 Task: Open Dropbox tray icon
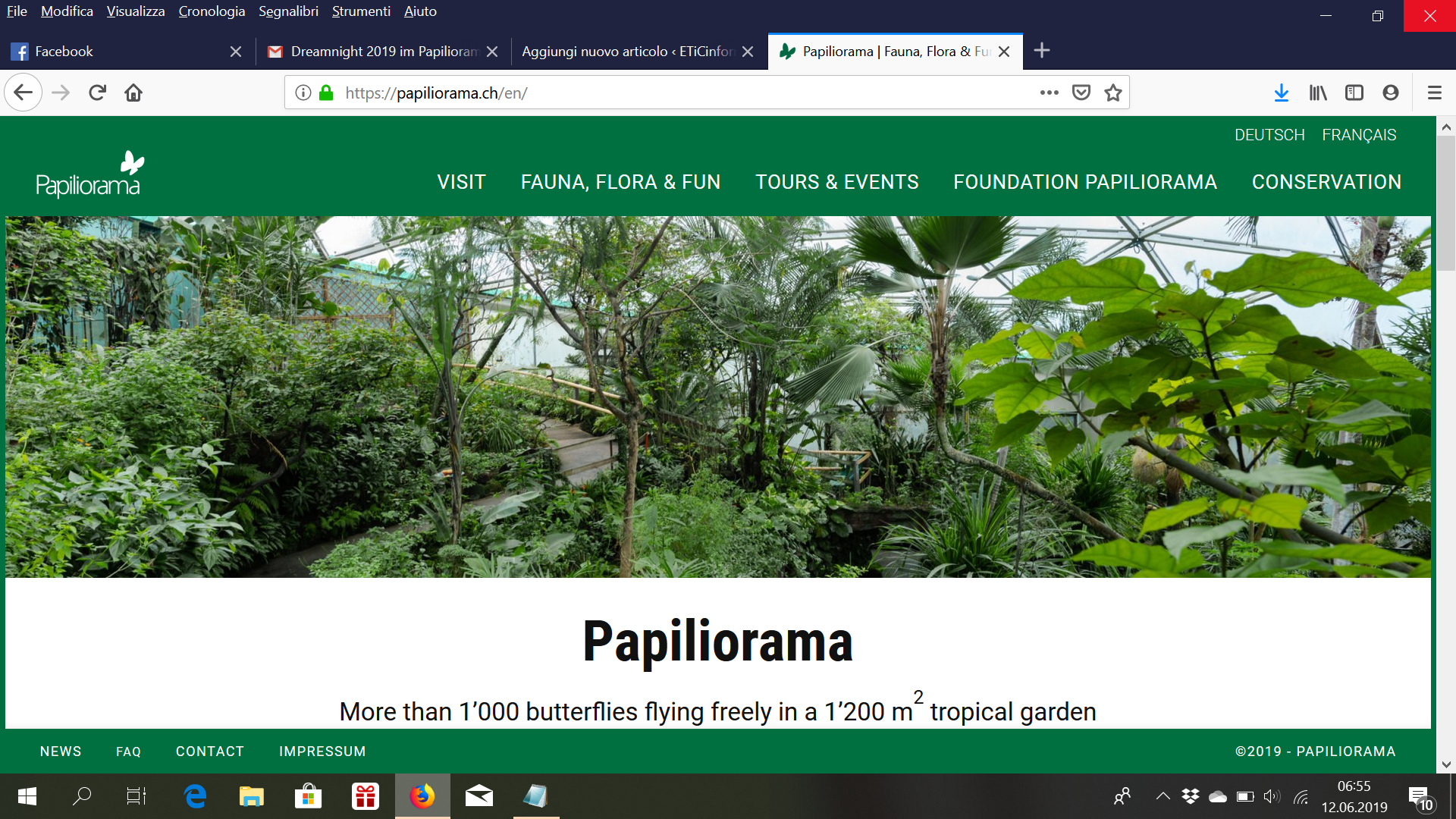pyautogui.click(x=1191, y=796)
